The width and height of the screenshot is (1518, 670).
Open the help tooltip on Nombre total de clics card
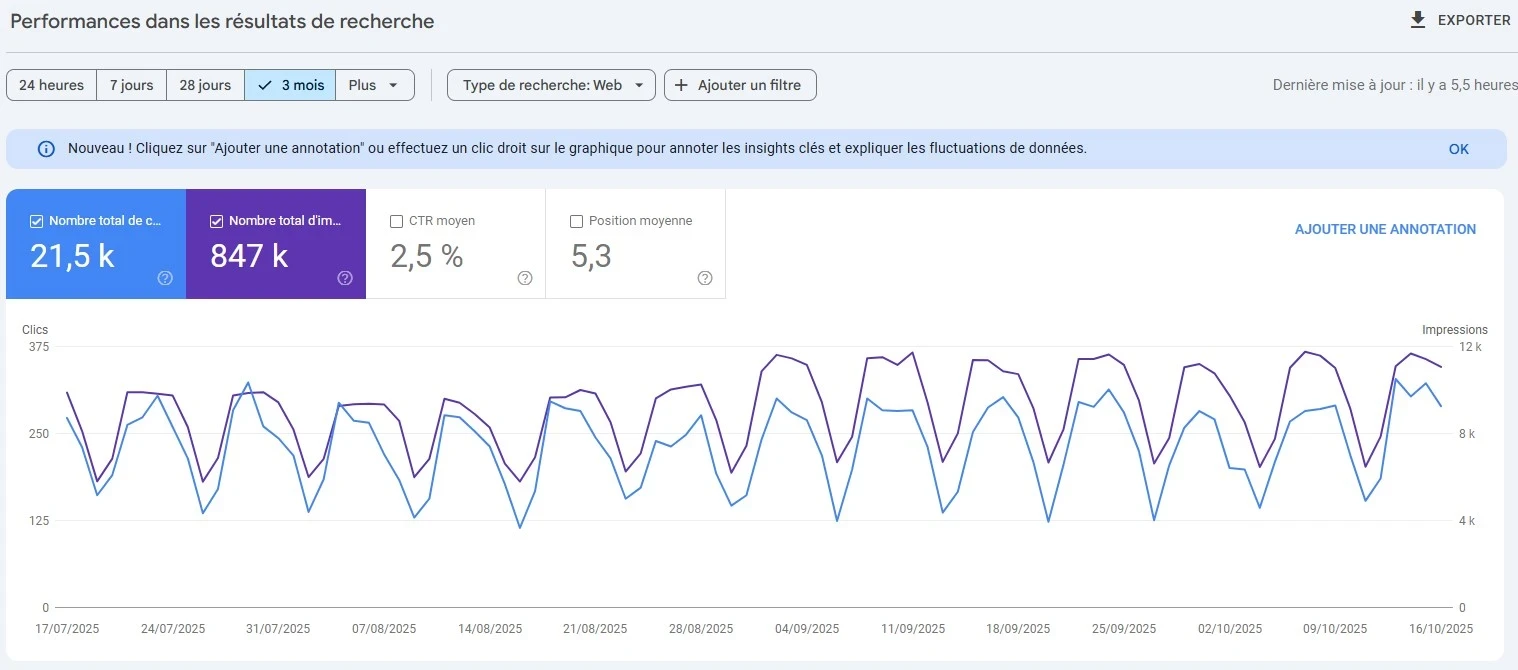coord(164,278)
